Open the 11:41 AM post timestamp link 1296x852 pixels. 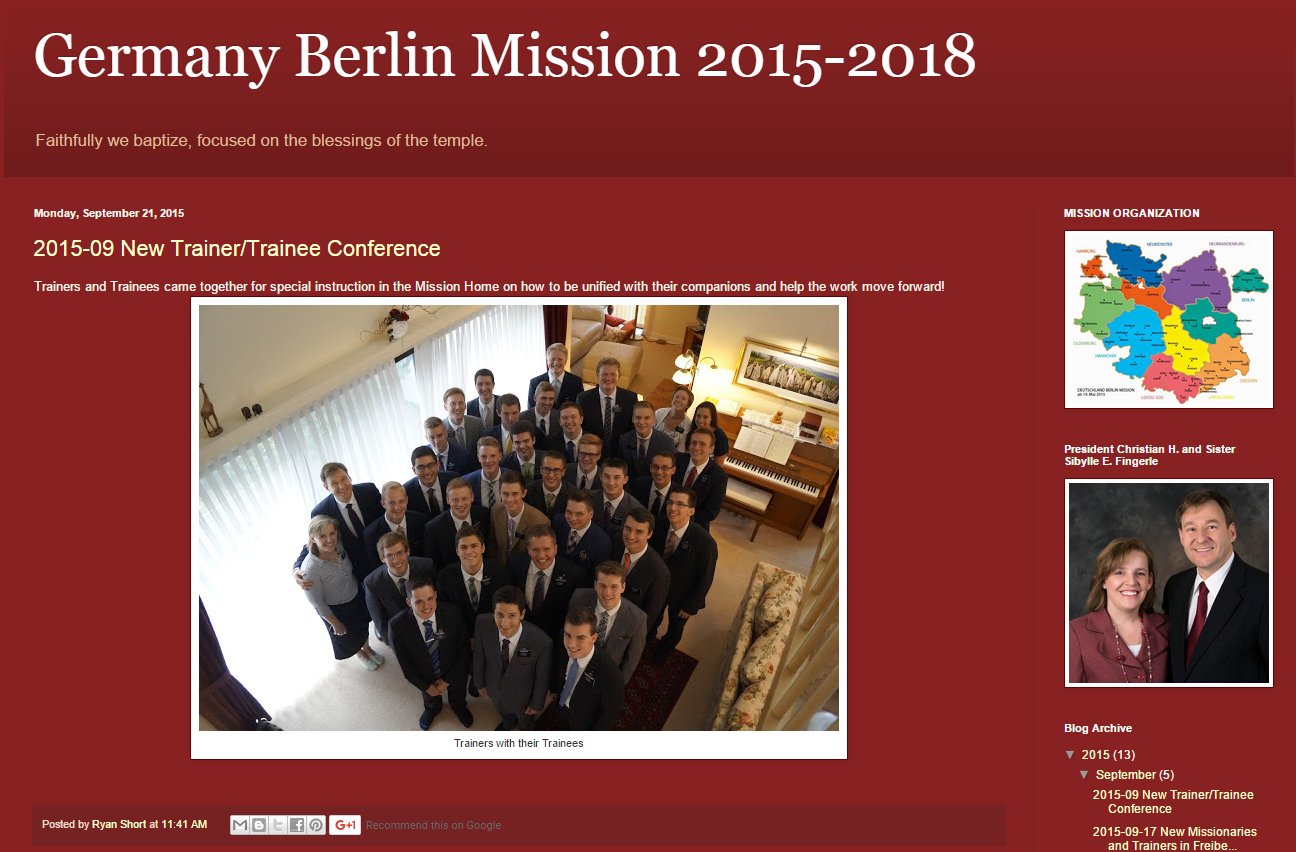[x=184, y=825]
